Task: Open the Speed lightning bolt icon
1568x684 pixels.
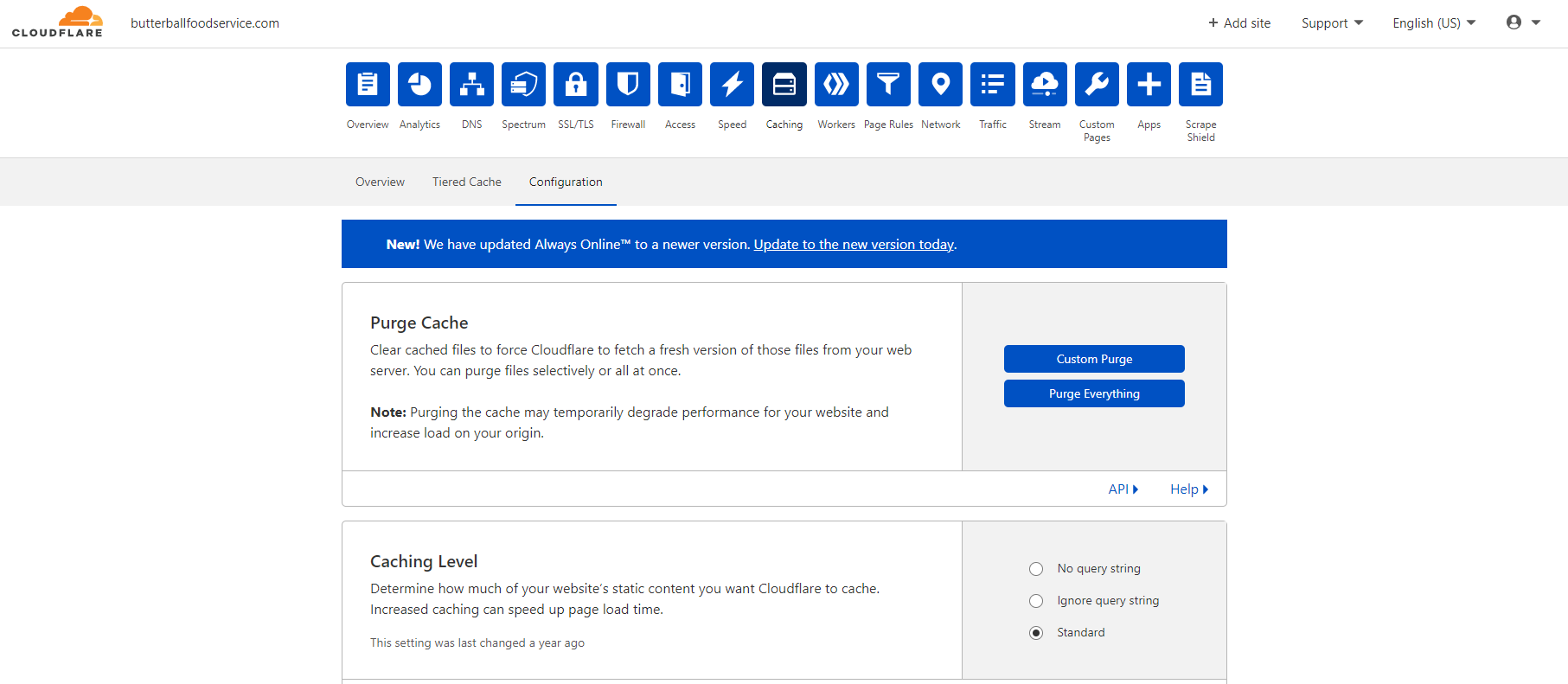Action: click(732, 85)
